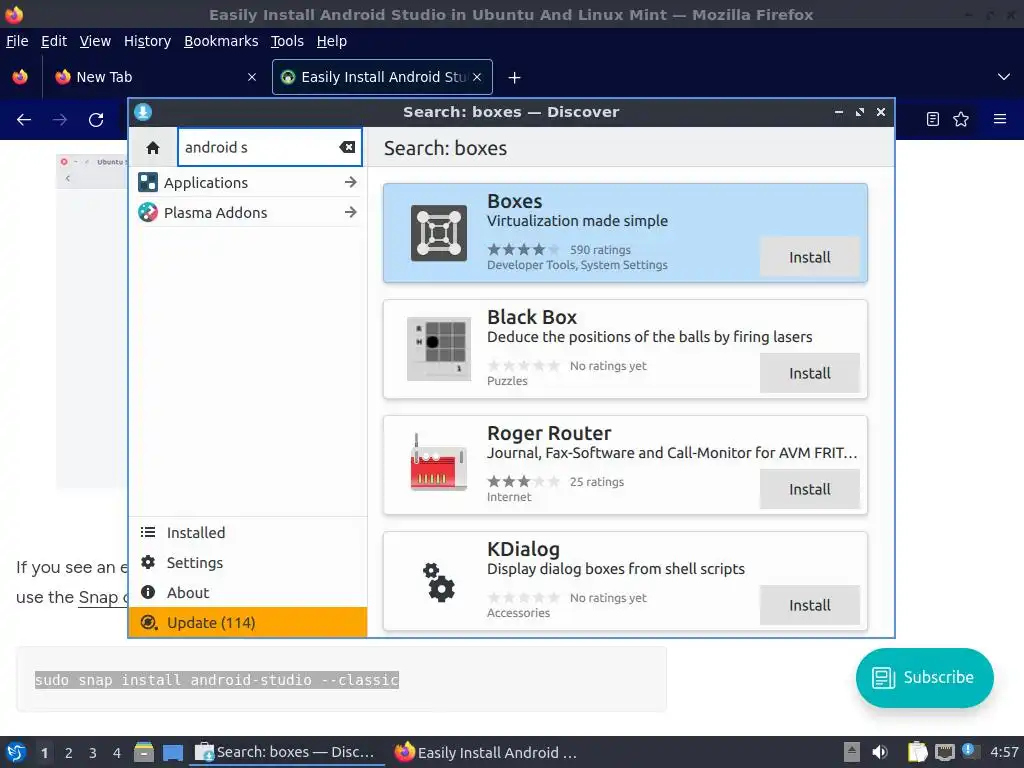Click the Settings gear icon in Discover

(148, 562)
